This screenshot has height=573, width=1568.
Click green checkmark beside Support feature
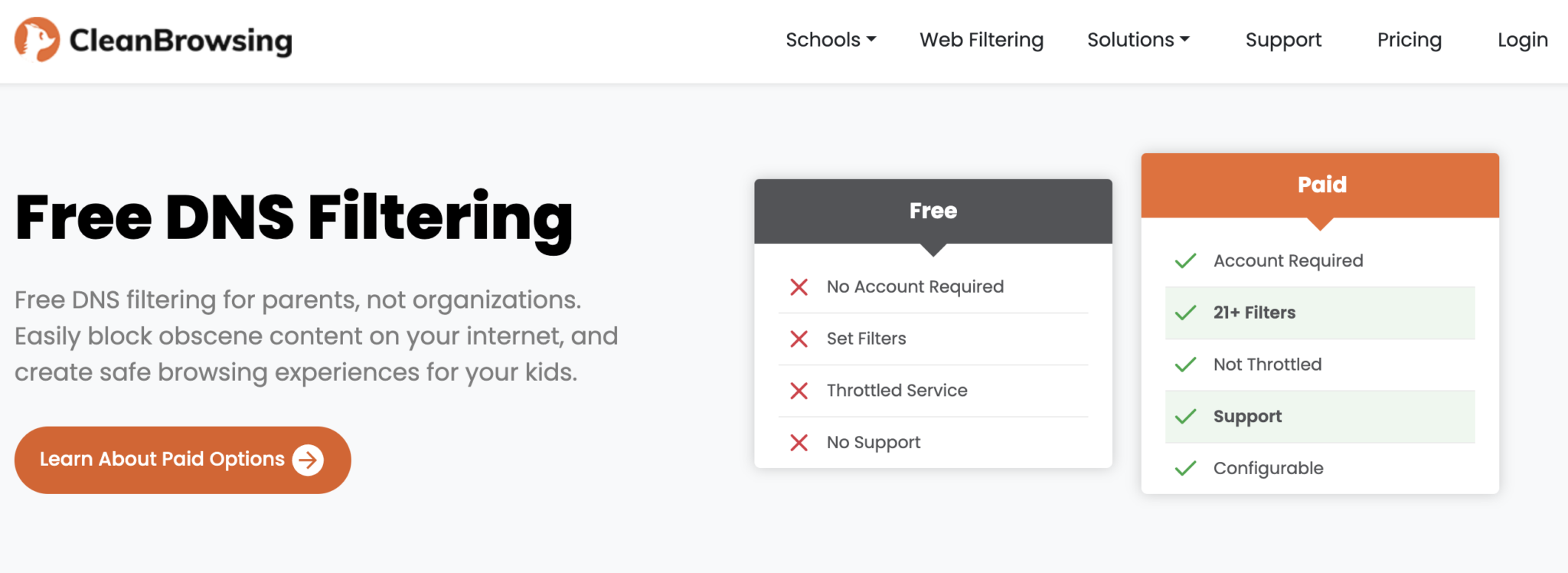(x=1185, y=417)
